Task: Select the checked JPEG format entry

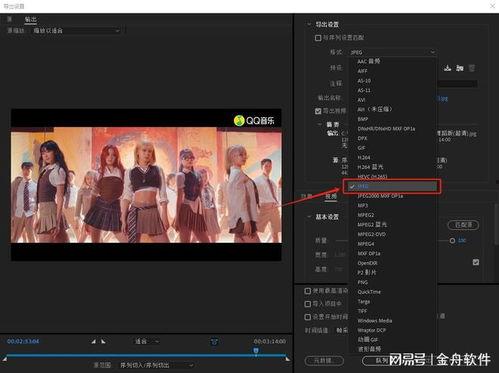Action: [x=392, y=186]
